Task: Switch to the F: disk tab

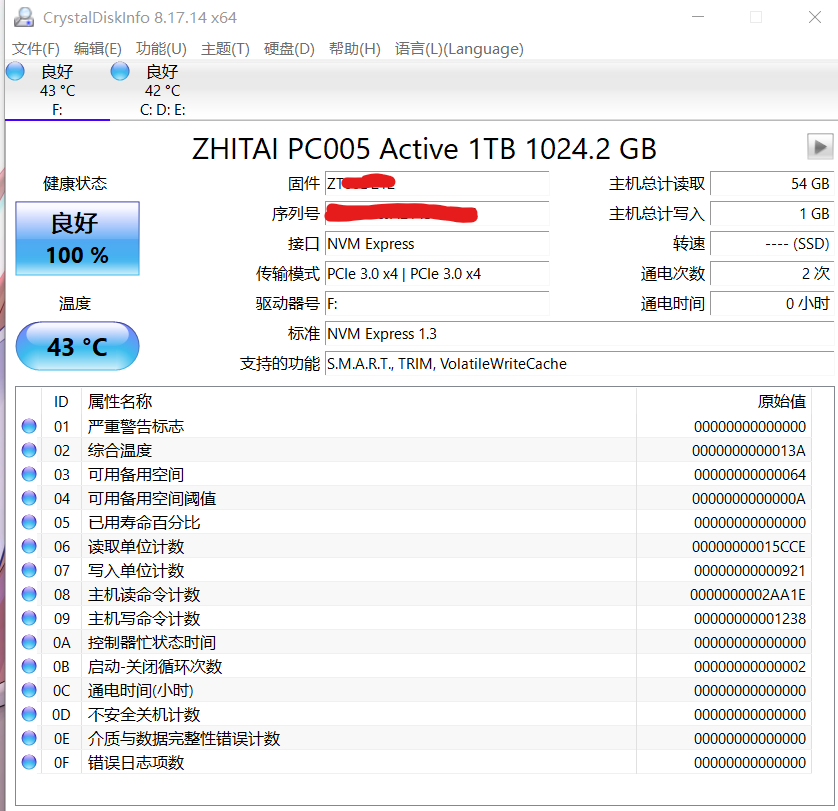Action: pyautogui.click(x=57, y=90)
